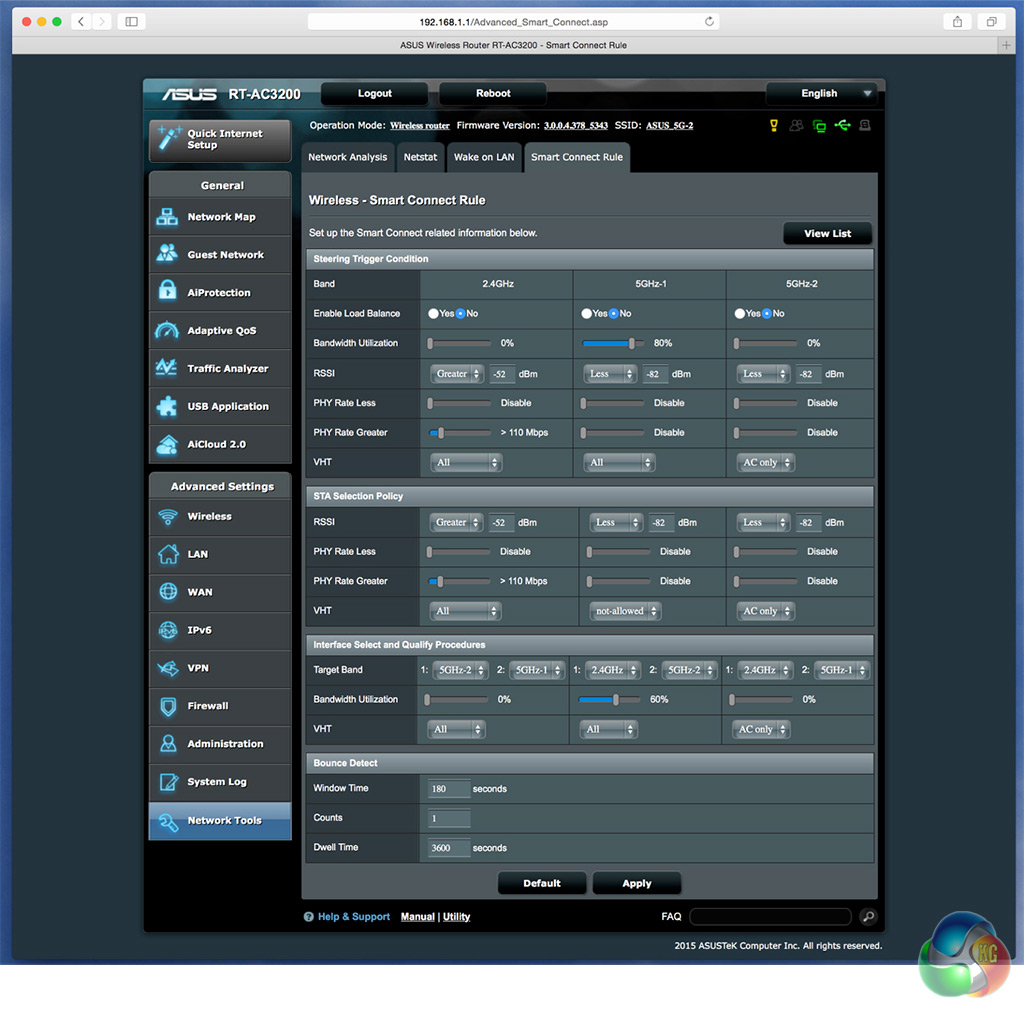Screen dimensions: 1024x1014
Task: Switch to the Wake on LAN tab
Action: pos(484,157)
